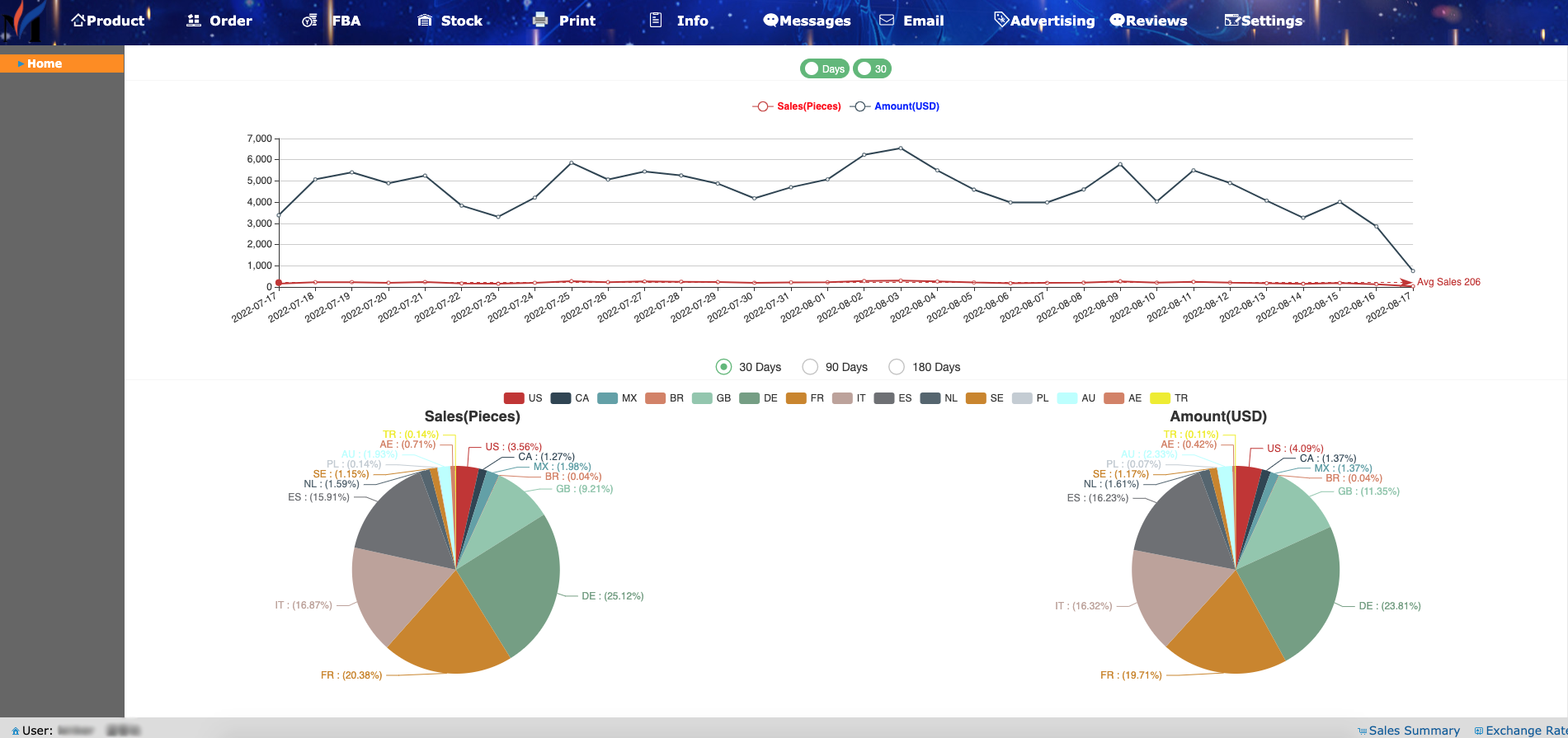Click the tag icon beside Advertising
The width and height of the screenshot is (1568, 738).
tap(1001, 20)
